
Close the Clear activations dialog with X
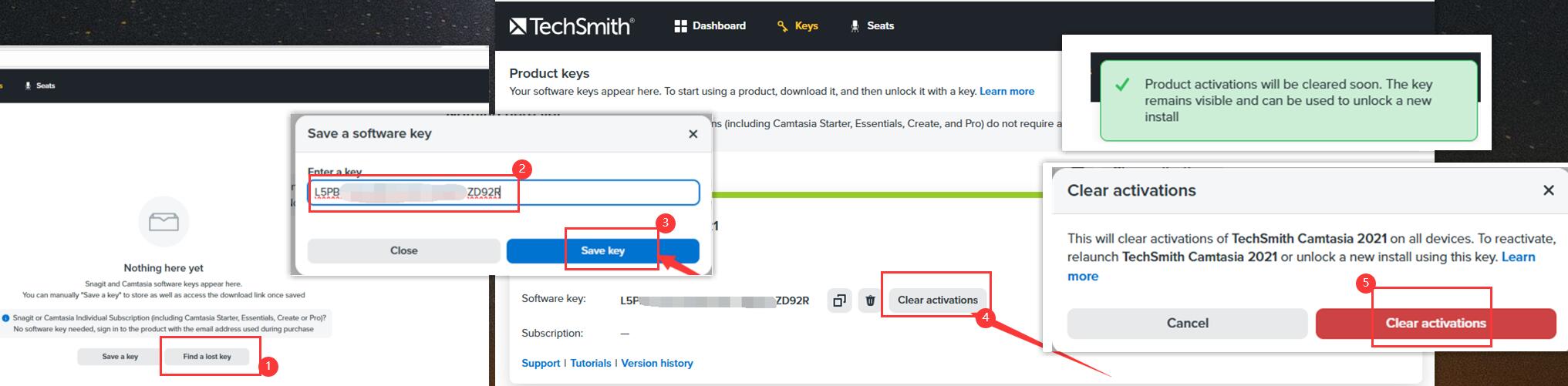click(x=1548, y=190)
